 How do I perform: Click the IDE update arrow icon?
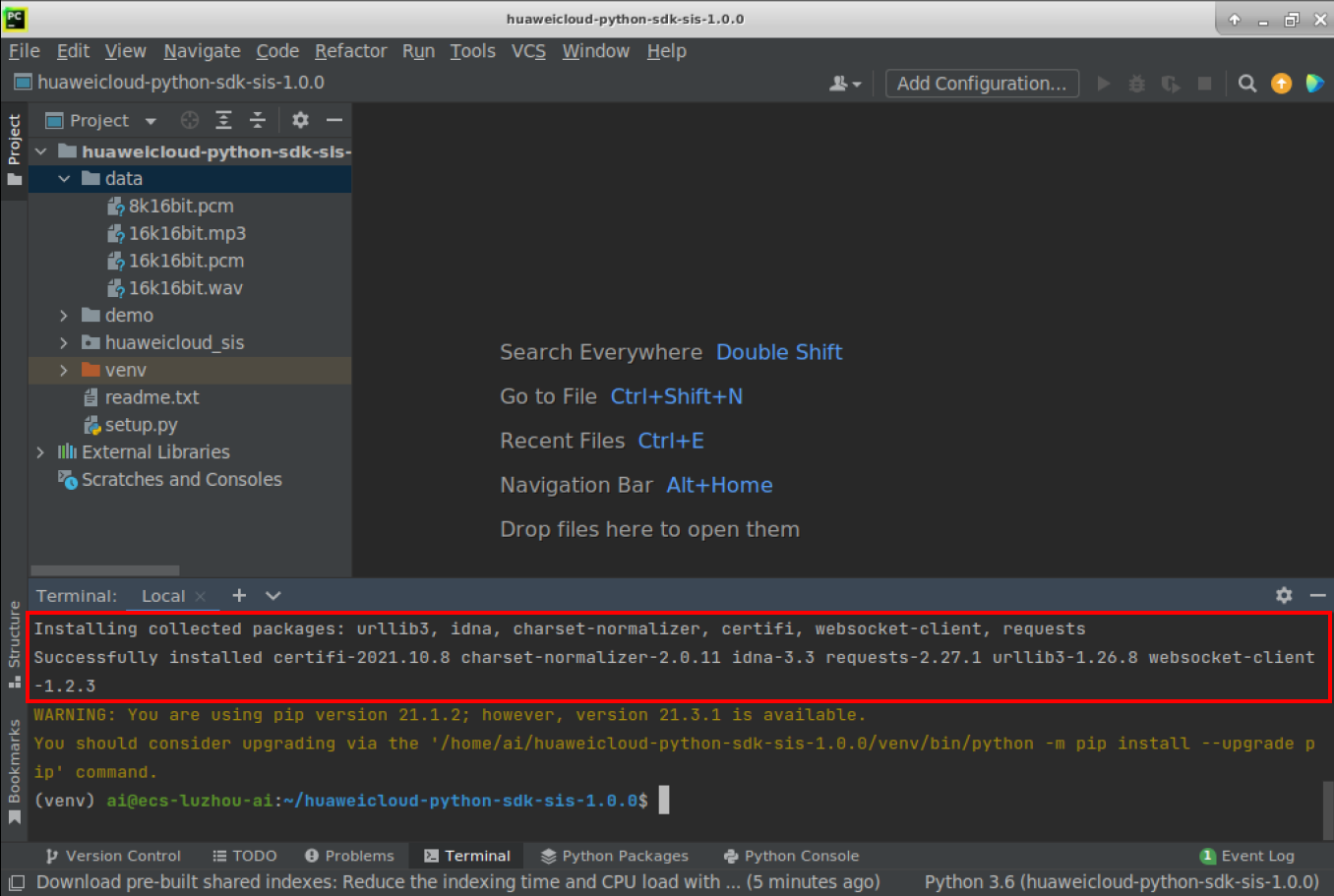[1281, 84]
